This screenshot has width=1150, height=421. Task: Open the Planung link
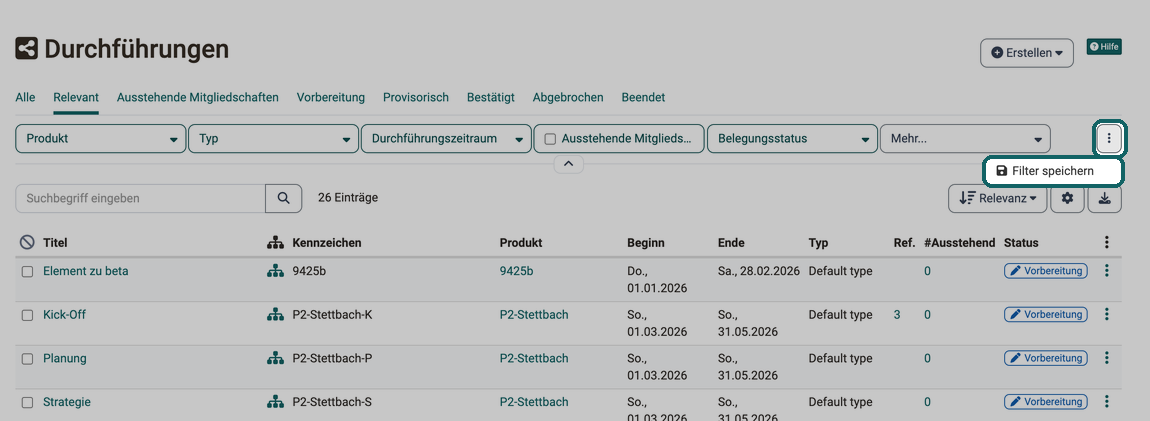tap(65, 358)
